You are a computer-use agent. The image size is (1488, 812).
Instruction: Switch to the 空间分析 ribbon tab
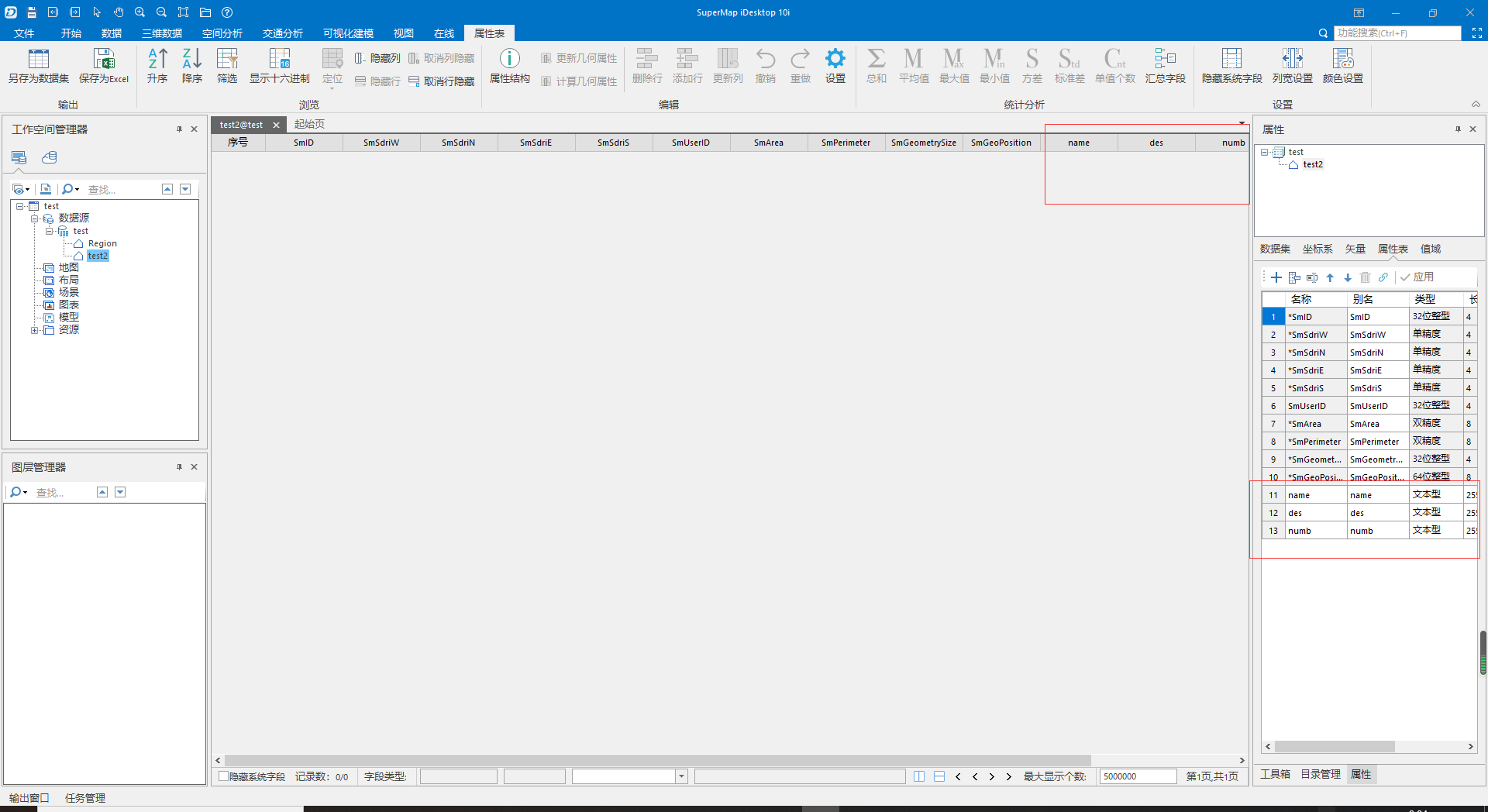222,33
